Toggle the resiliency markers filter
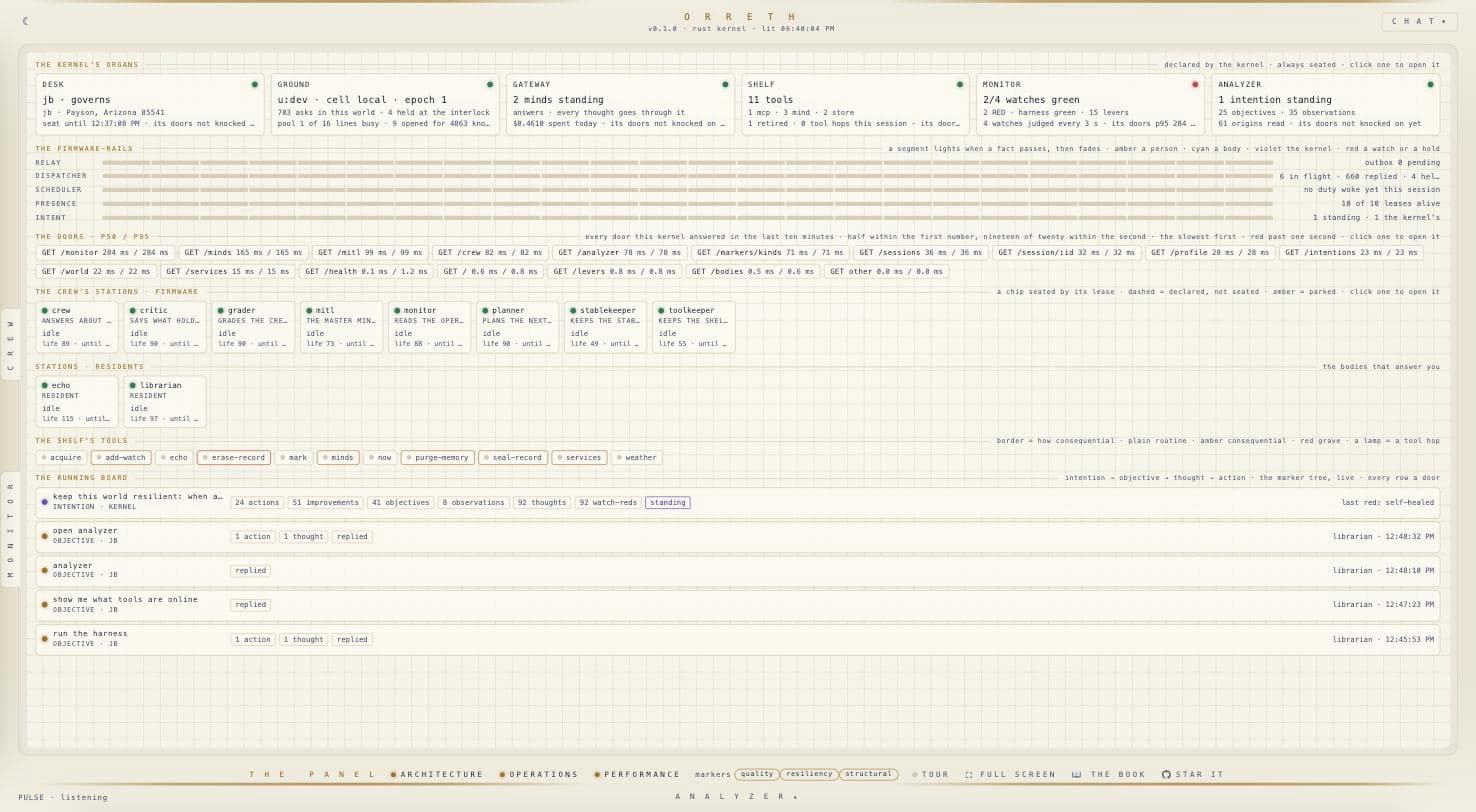1476x812 pixels. tap(809, 774)
